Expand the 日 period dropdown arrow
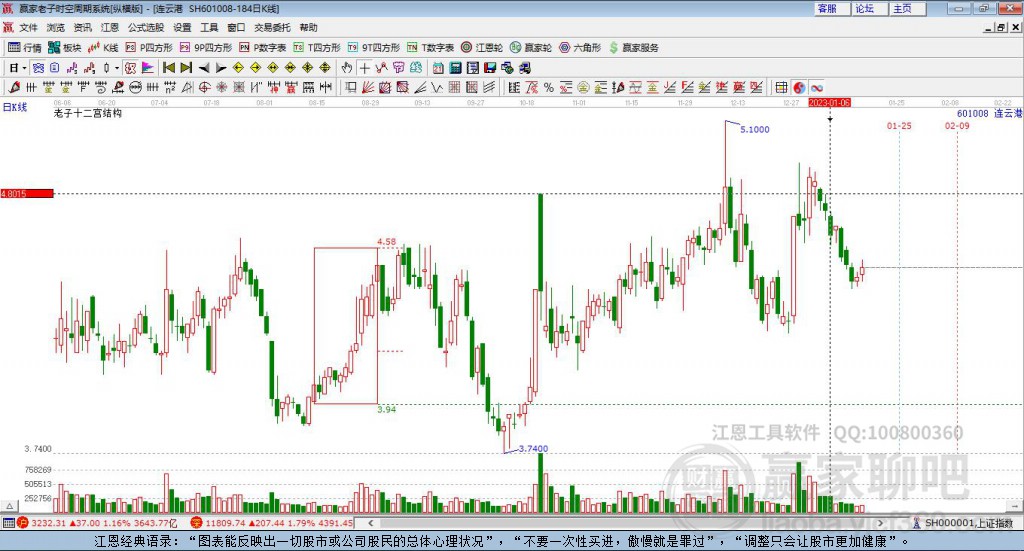This screenshot has width=1024, height=551. pos(24,67)
